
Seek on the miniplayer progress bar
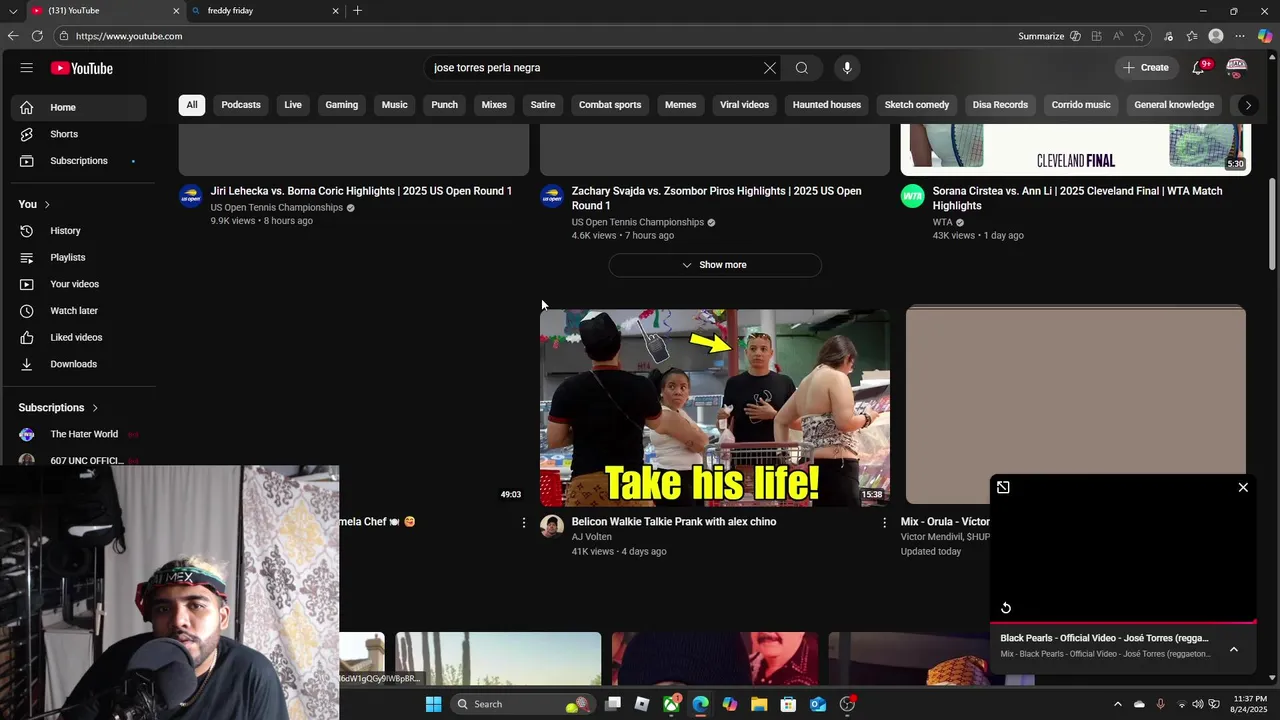pyautogui.click(x=1122, y=622)
